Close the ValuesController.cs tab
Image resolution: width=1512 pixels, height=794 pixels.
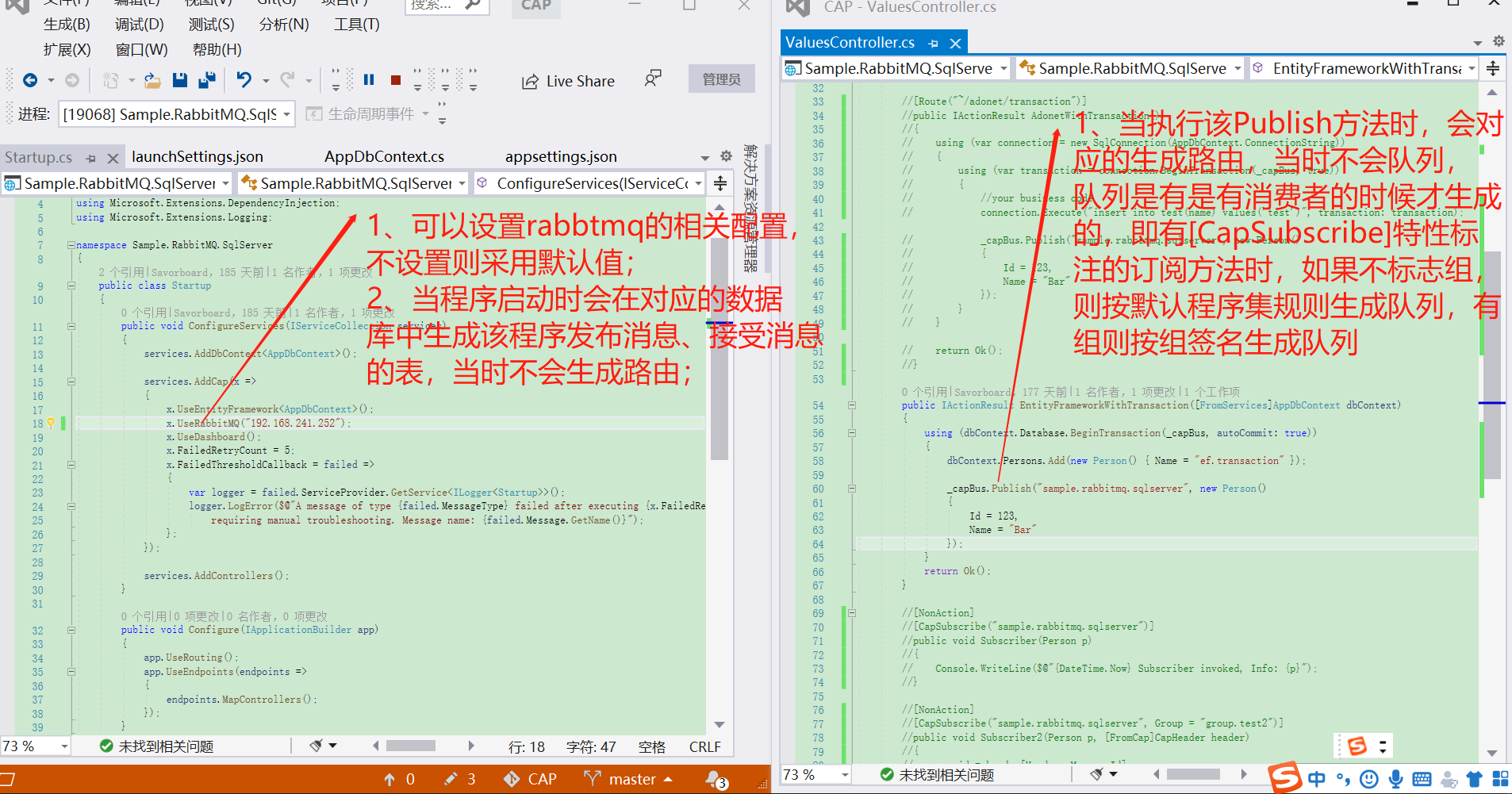coord(956,43)
